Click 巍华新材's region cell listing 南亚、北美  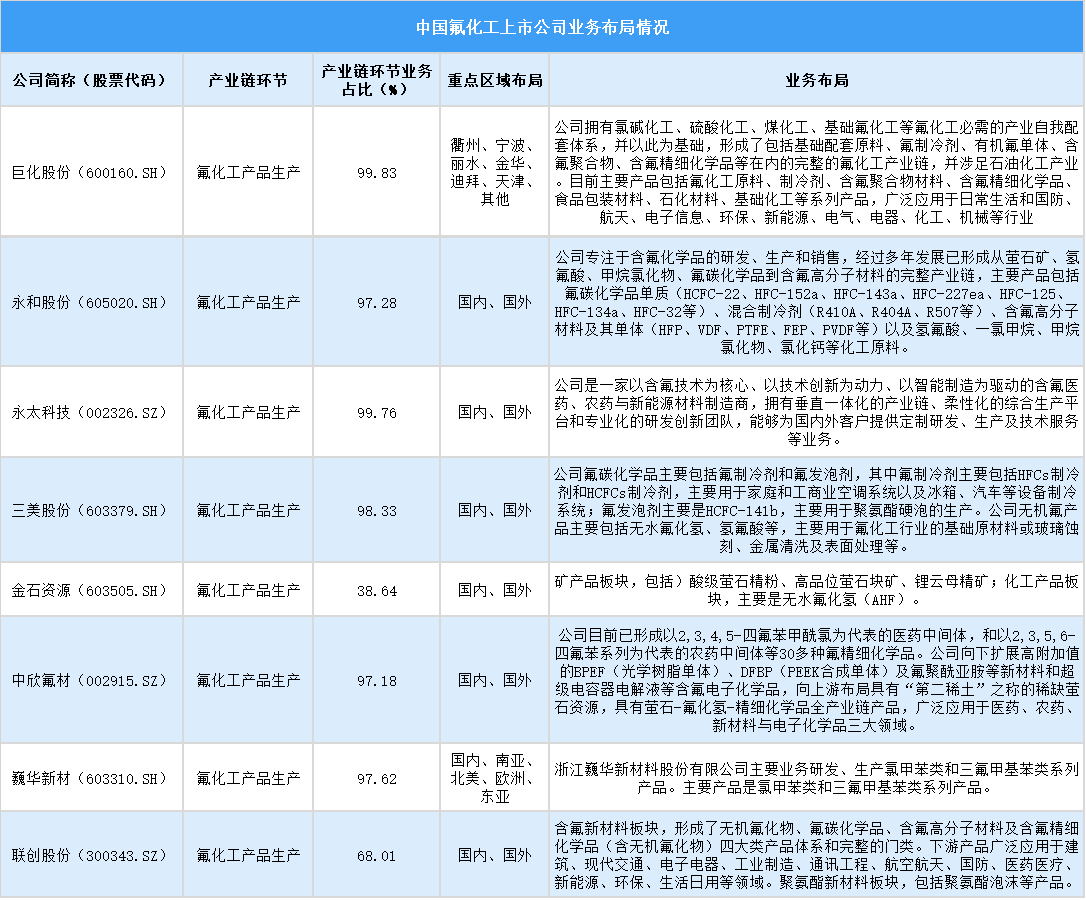494,776
